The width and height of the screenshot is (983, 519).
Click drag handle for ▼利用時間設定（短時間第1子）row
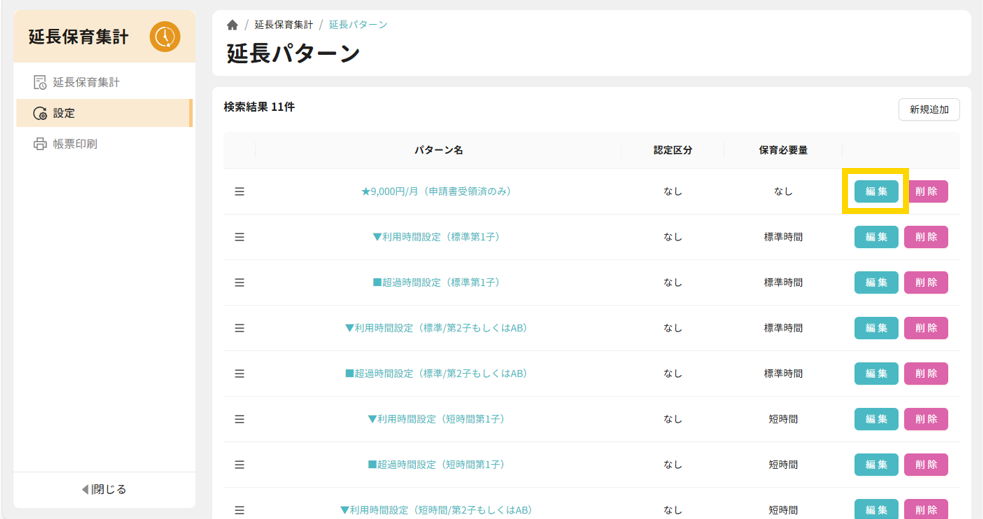pyautogui.click(x=239, y=419)
